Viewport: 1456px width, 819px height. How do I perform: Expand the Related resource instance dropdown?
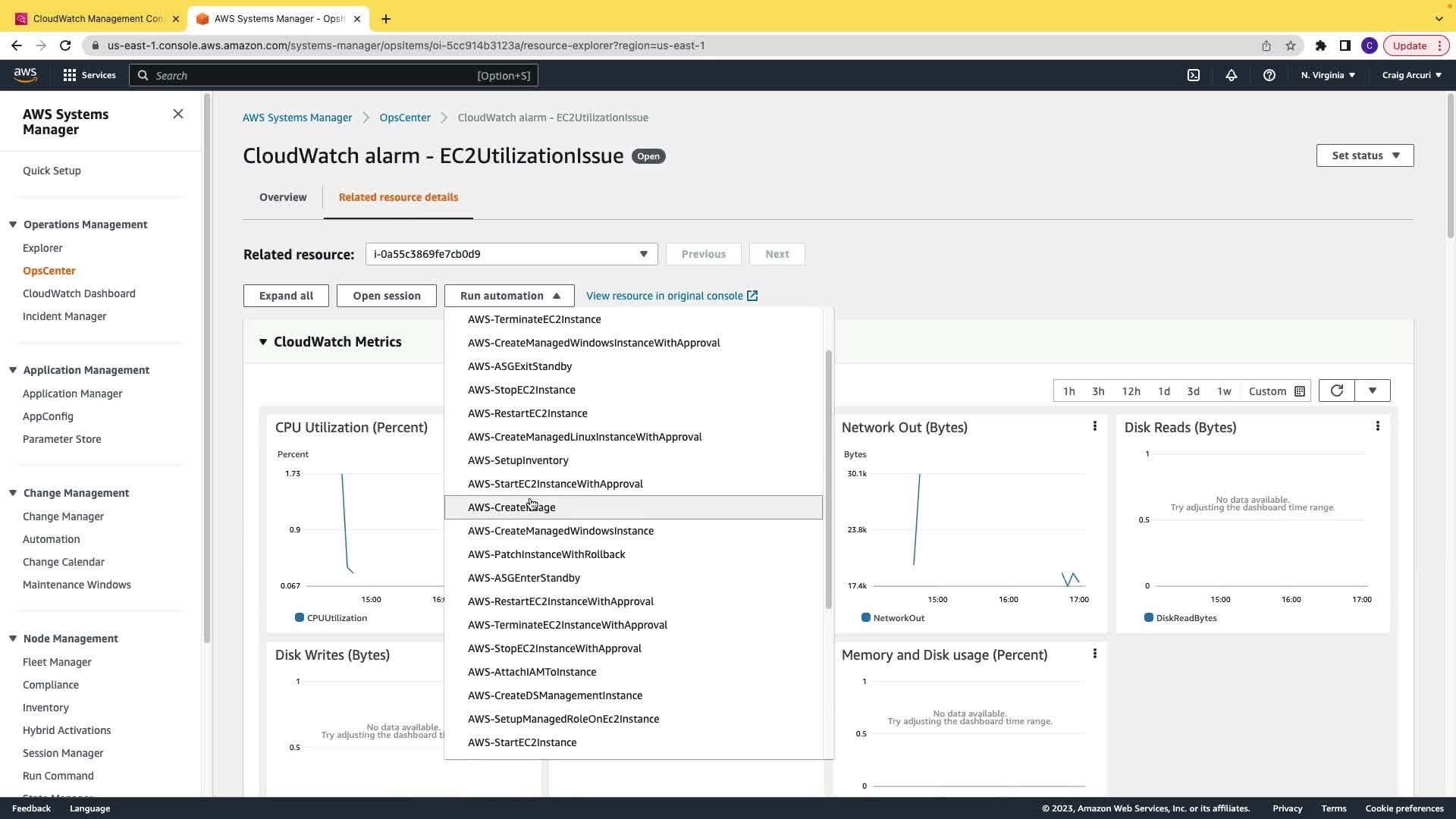pyautogui.click(x=511, y=254)
